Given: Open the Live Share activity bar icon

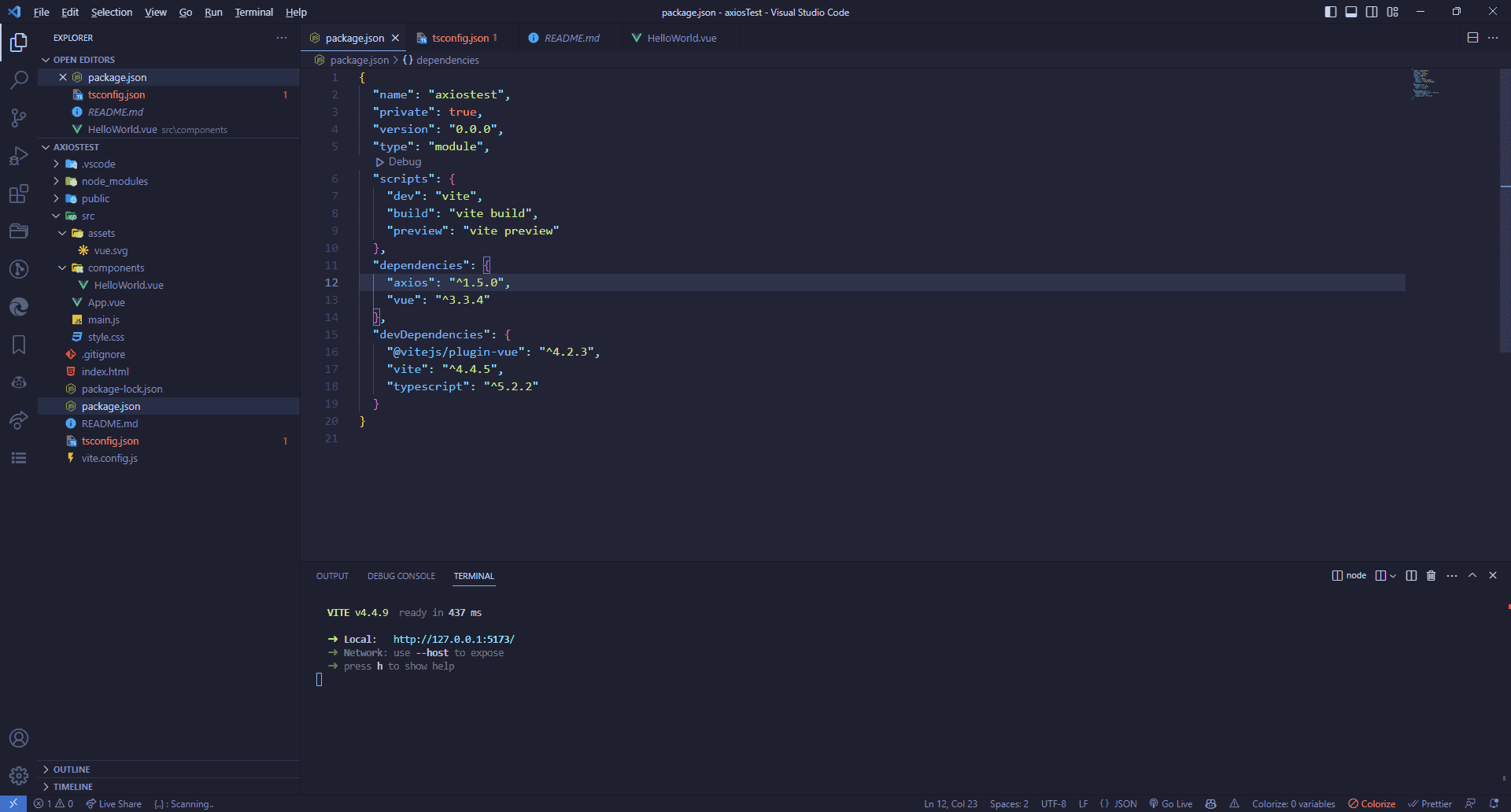Looking at the screenshot, I should (19, 420).
